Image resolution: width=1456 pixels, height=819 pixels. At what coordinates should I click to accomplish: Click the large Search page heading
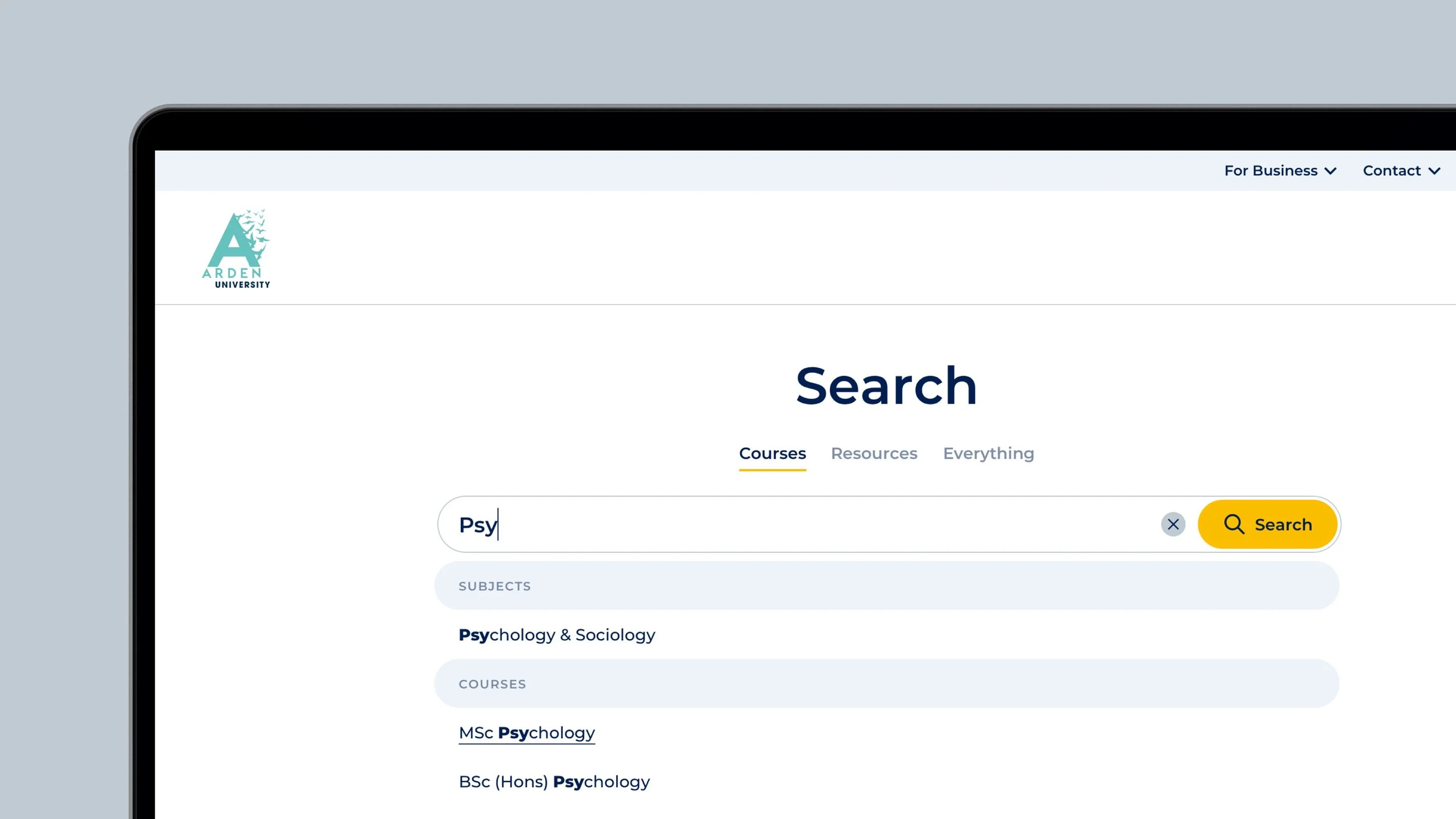click(886, 386)
